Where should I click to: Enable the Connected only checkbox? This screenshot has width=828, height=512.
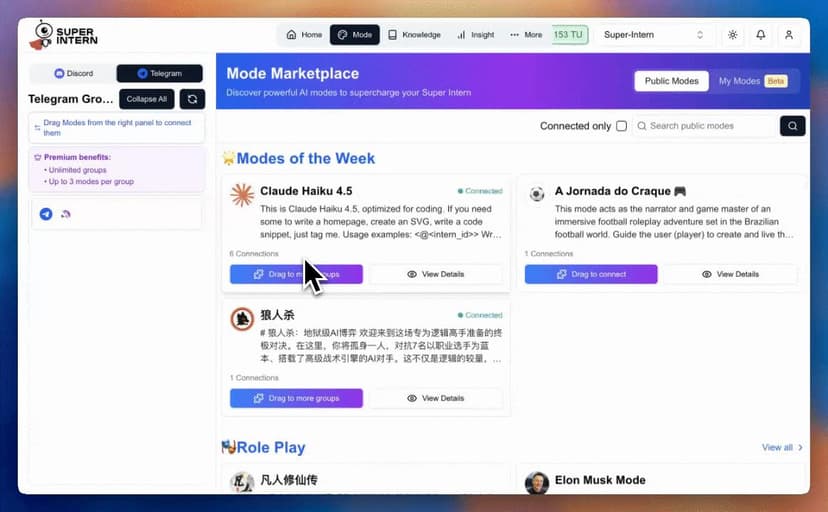tap(621, 126)
